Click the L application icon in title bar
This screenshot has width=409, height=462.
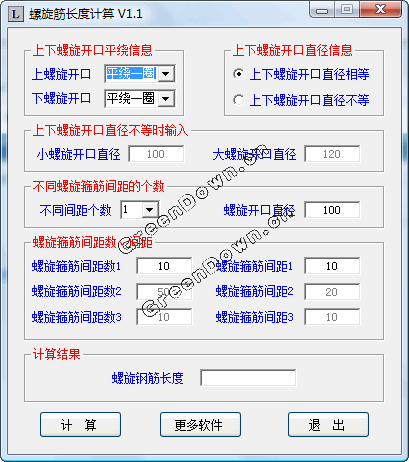point(16,14)
